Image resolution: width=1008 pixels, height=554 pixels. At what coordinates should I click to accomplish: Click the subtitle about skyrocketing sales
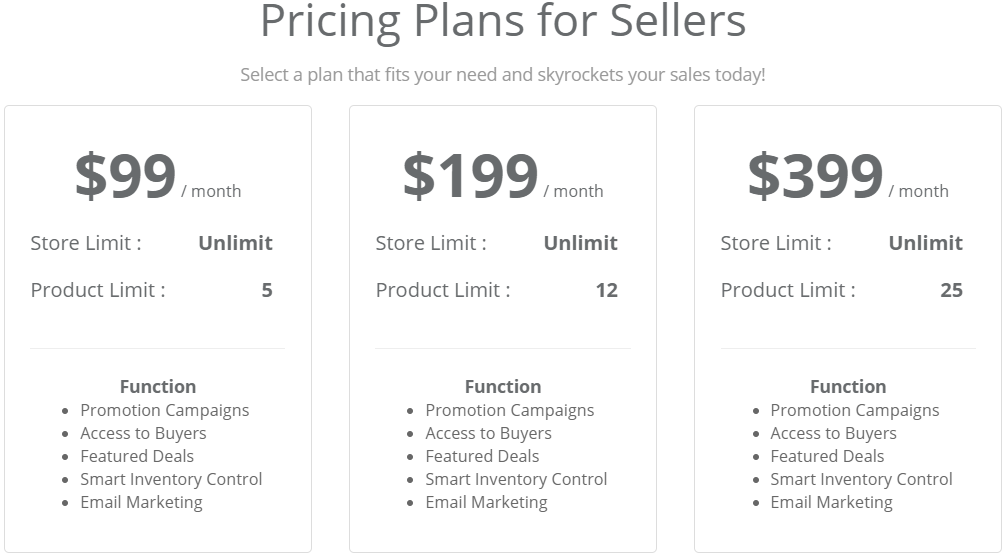[x=503, y=75]
